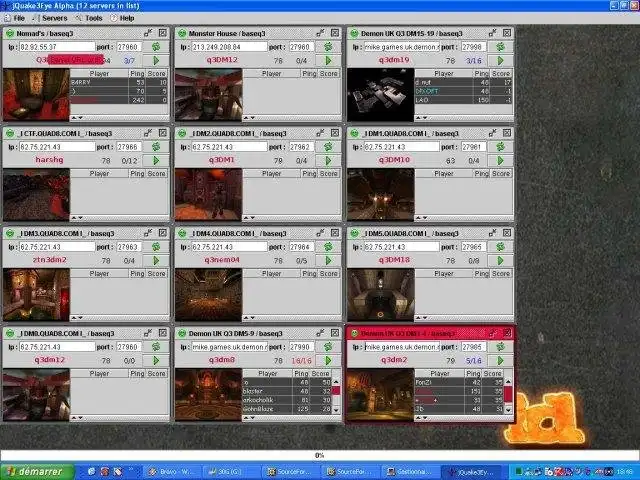The width and height of the screenshot is (640, 480).
Task: Focus the port field of Monster House
Action: [302, 47]
